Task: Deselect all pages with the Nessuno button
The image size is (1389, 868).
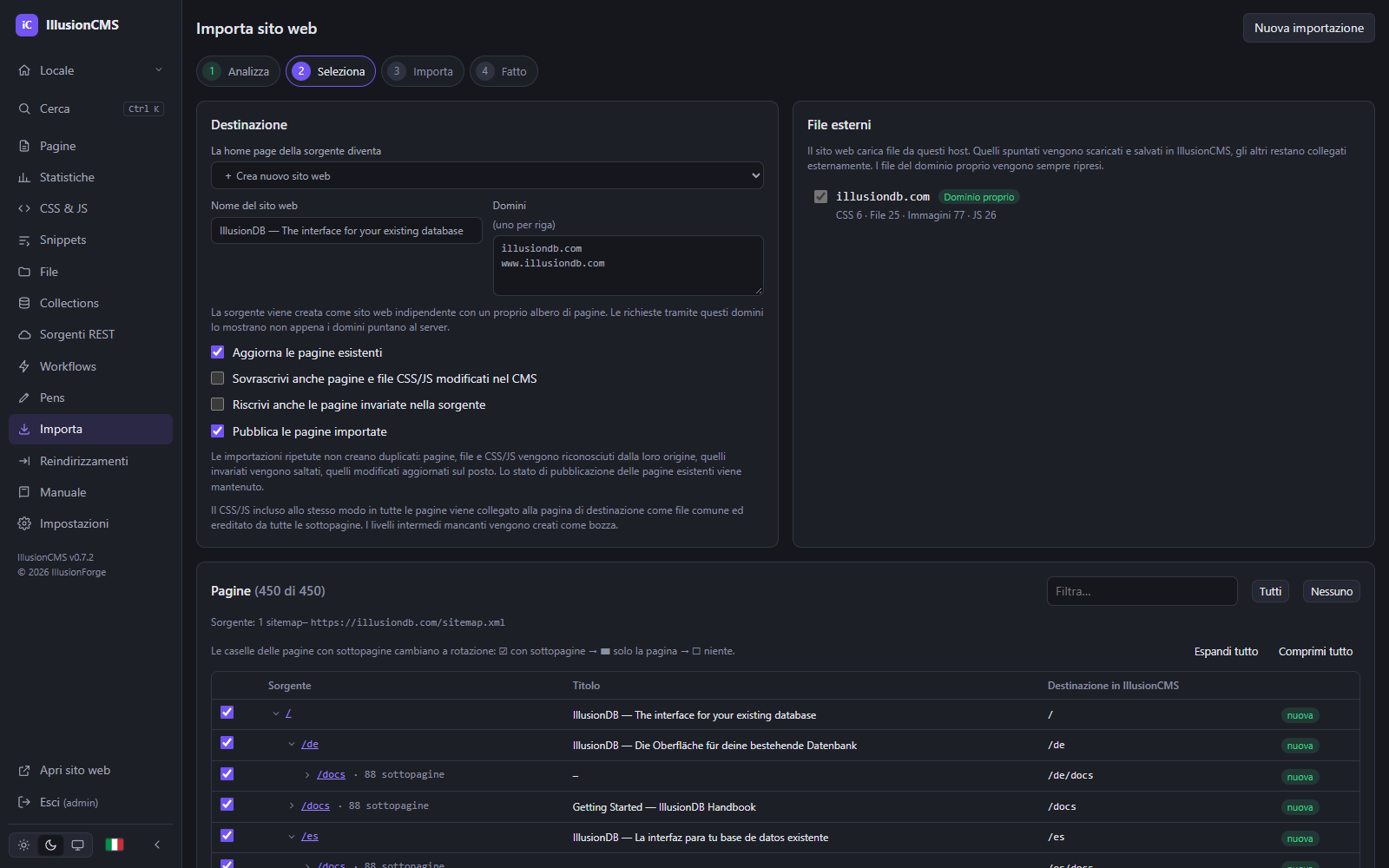Action: click(x=1332, y=591)
